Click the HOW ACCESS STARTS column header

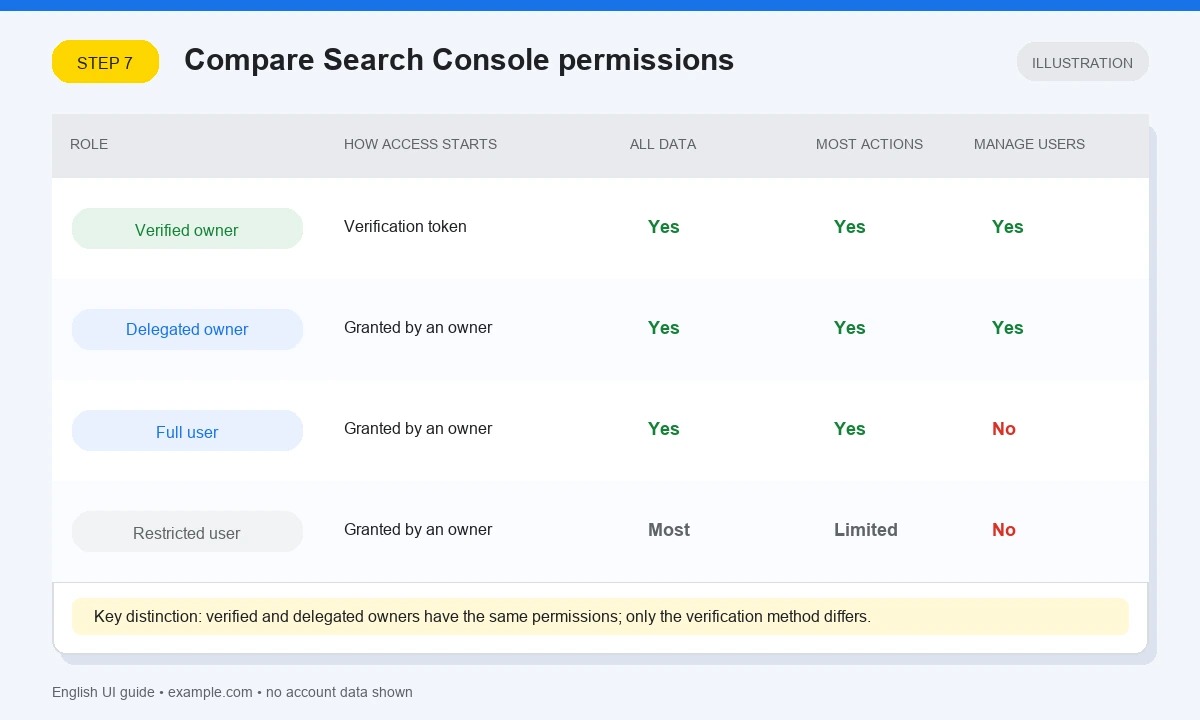point(420,144)
